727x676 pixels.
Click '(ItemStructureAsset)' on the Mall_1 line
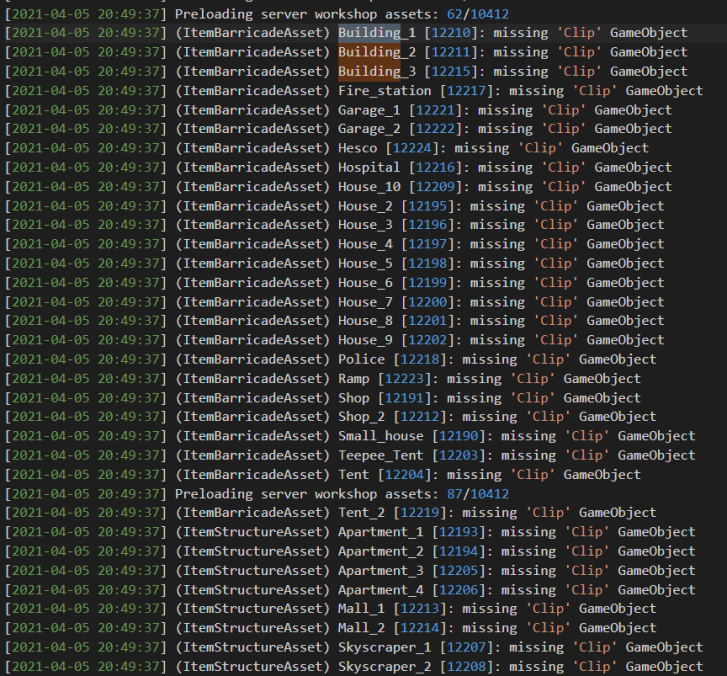tap(252, 608)
